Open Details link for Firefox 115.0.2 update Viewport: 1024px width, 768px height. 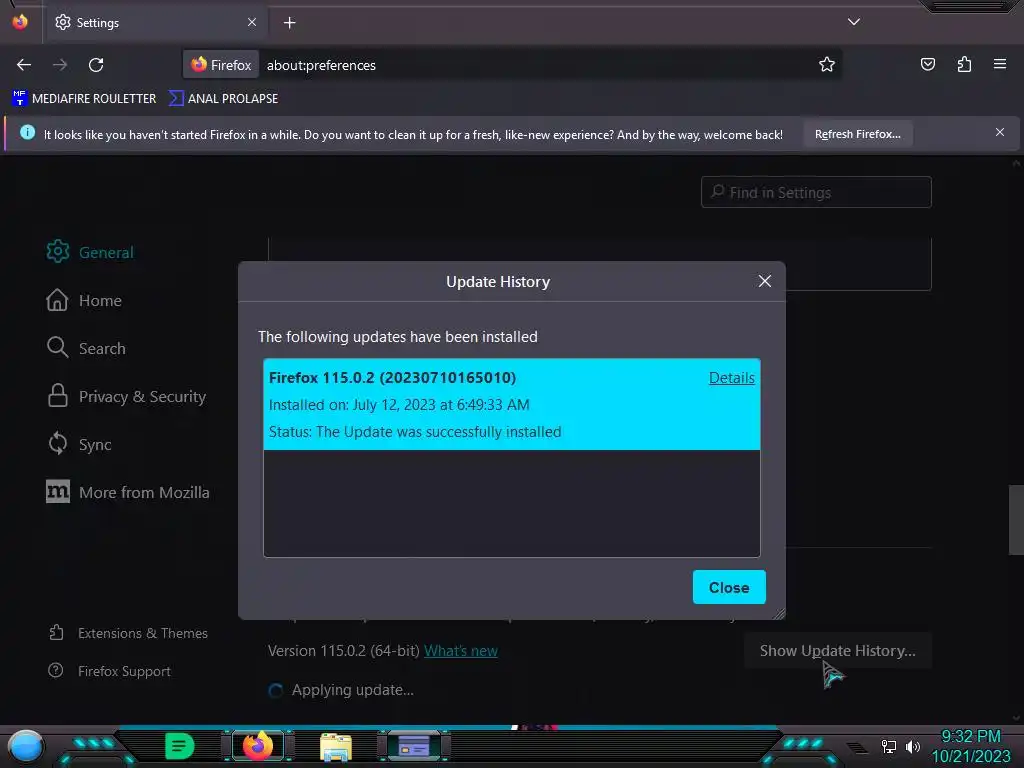[731, 377]
